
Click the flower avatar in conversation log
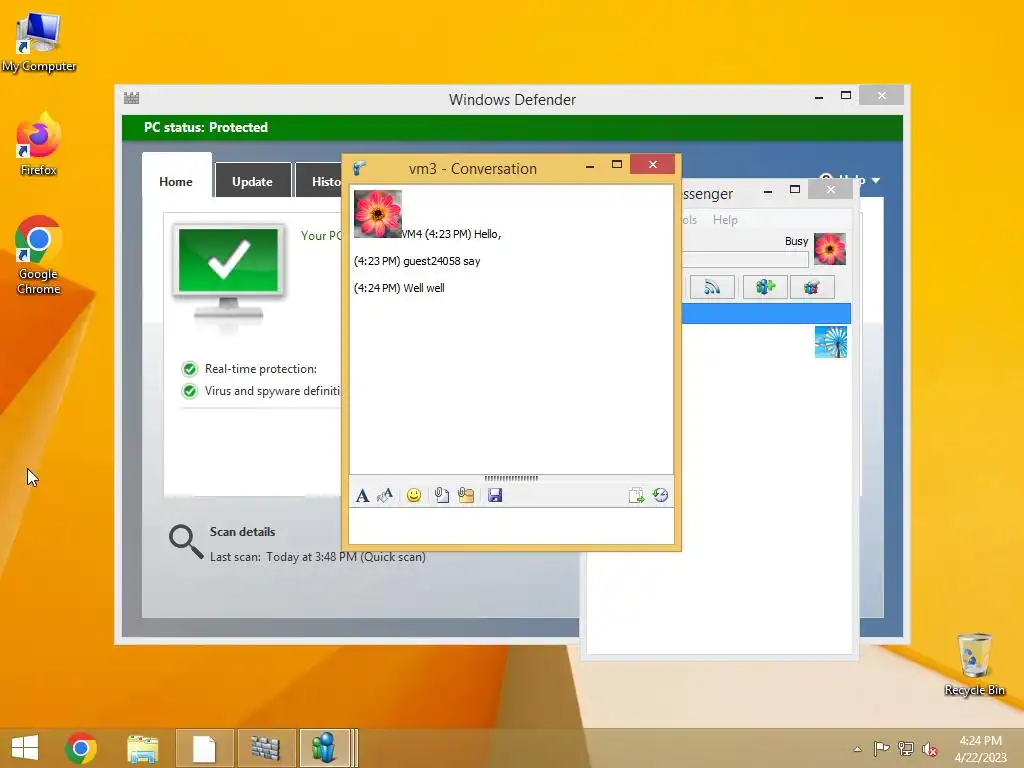pyautogui.click(x=377, y=214)
